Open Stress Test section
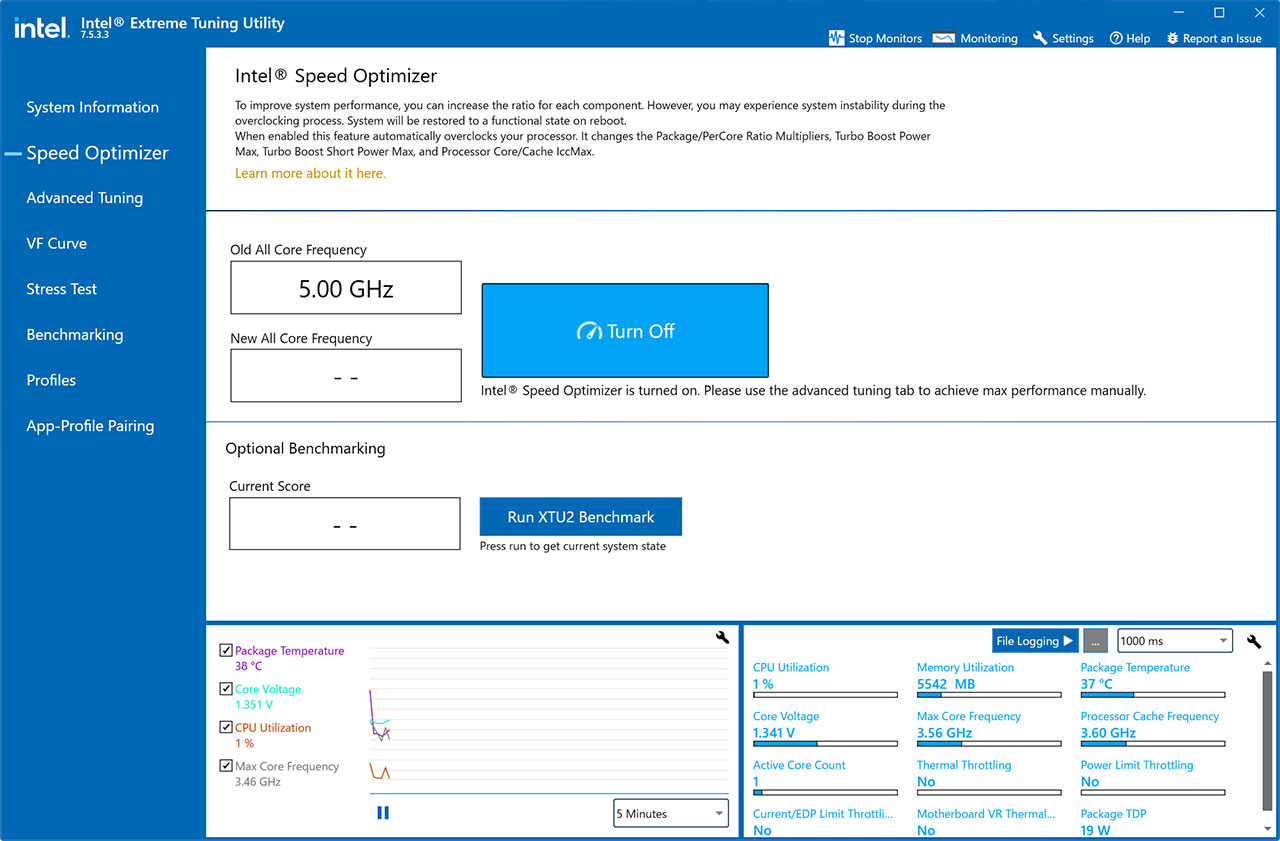 pos(61,289)
